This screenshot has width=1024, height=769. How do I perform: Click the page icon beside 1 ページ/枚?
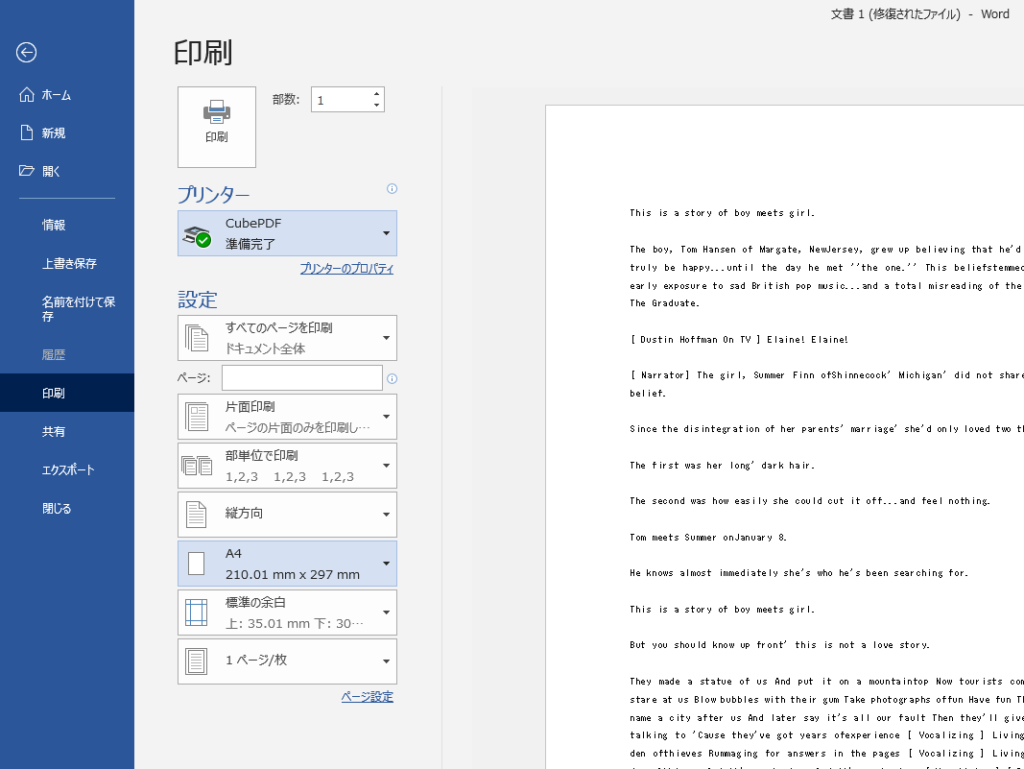[x=197, y=661]
